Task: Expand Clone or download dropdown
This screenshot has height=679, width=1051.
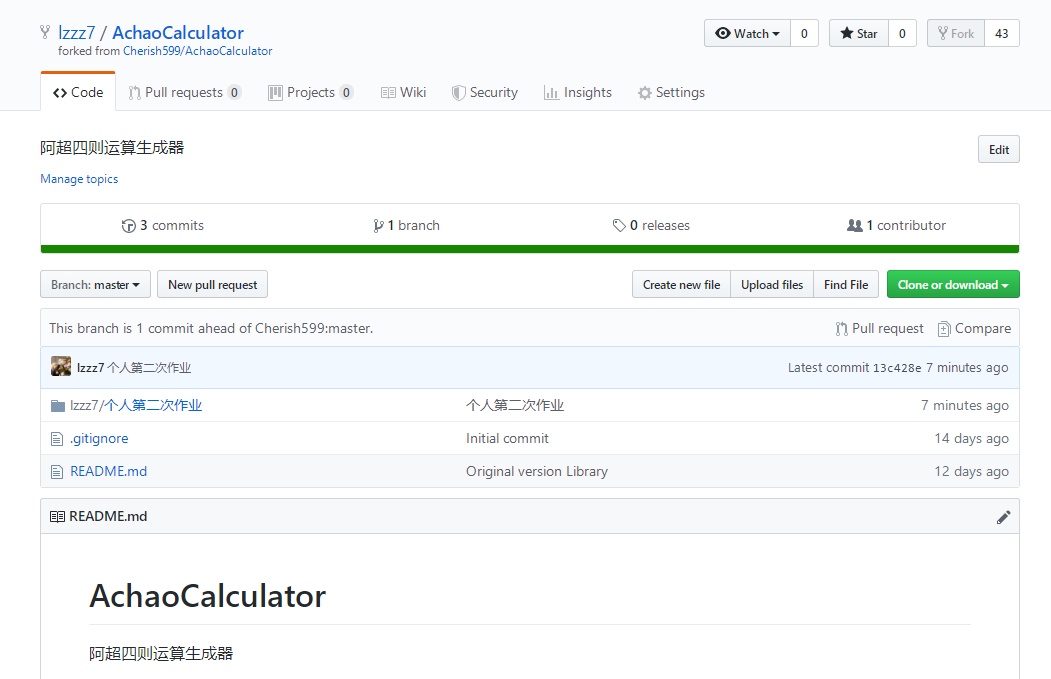Action: 953,284
